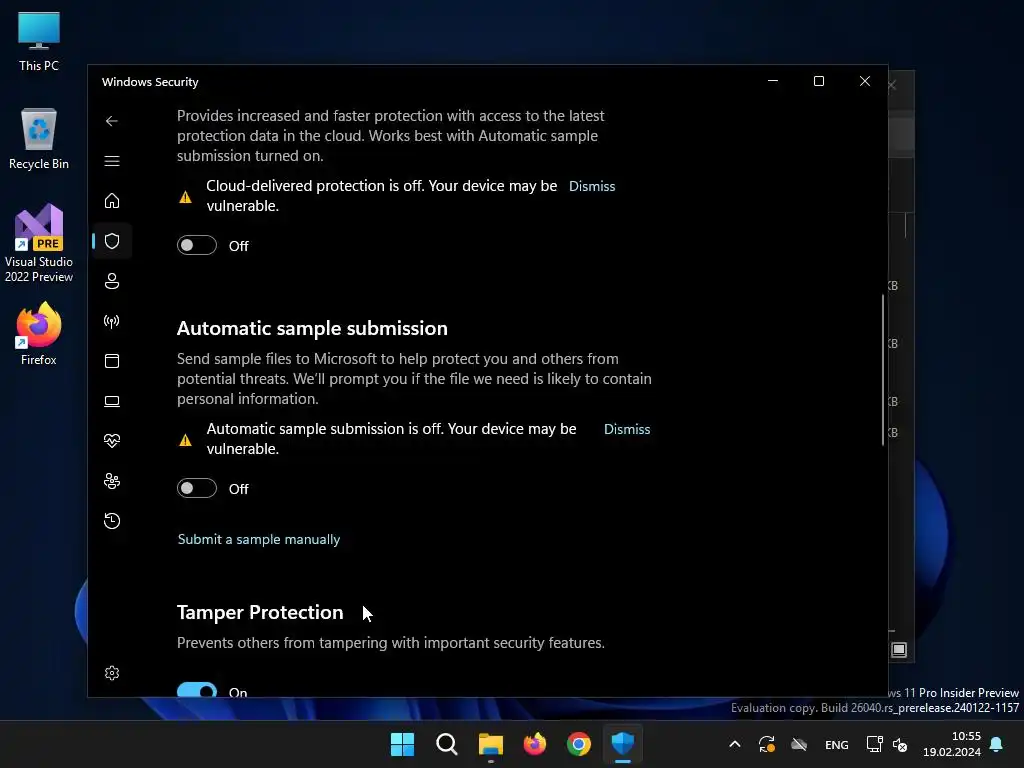The height and width of the screenshot is (768, 1024).
Task: Click the Windows Update tray icon
Action: coord(767,744)
